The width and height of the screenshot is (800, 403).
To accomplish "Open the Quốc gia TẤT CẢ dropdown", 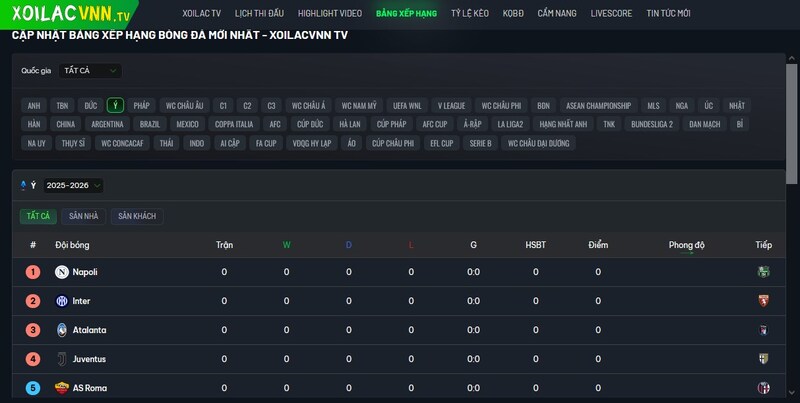I will [90, 70].
